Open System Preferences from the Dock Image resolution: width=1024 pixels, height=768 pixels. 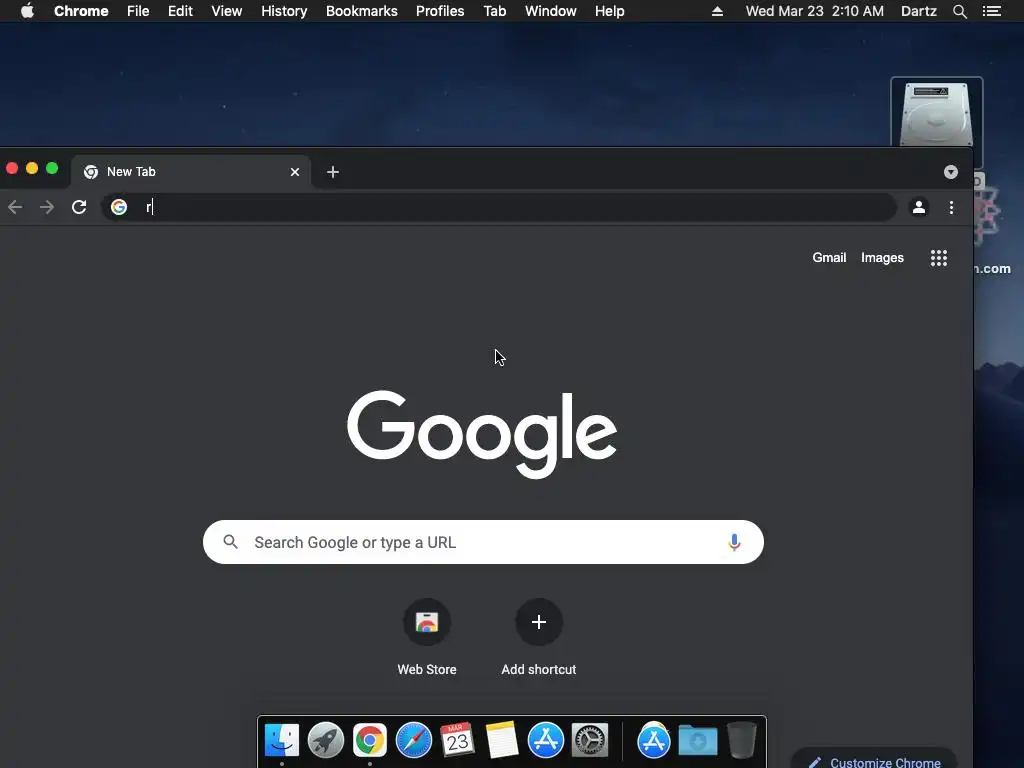[590, 740]
